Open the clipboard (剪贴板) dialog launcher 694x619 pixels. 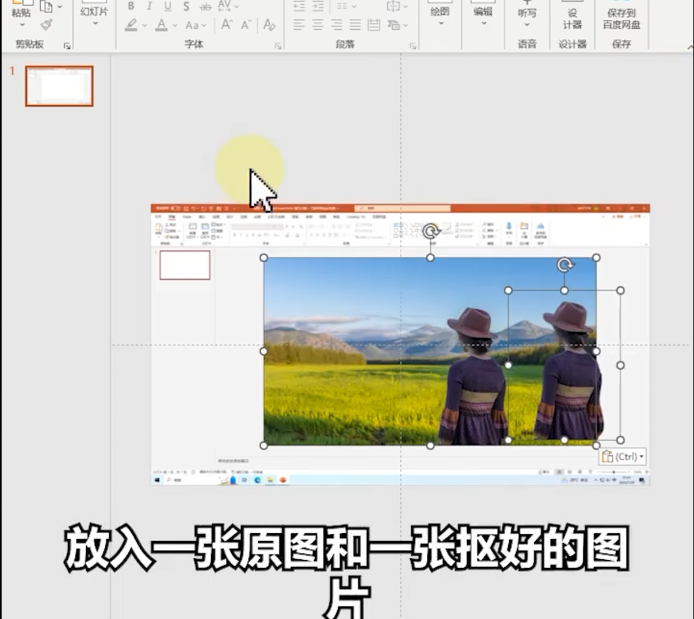coord(67,46)
